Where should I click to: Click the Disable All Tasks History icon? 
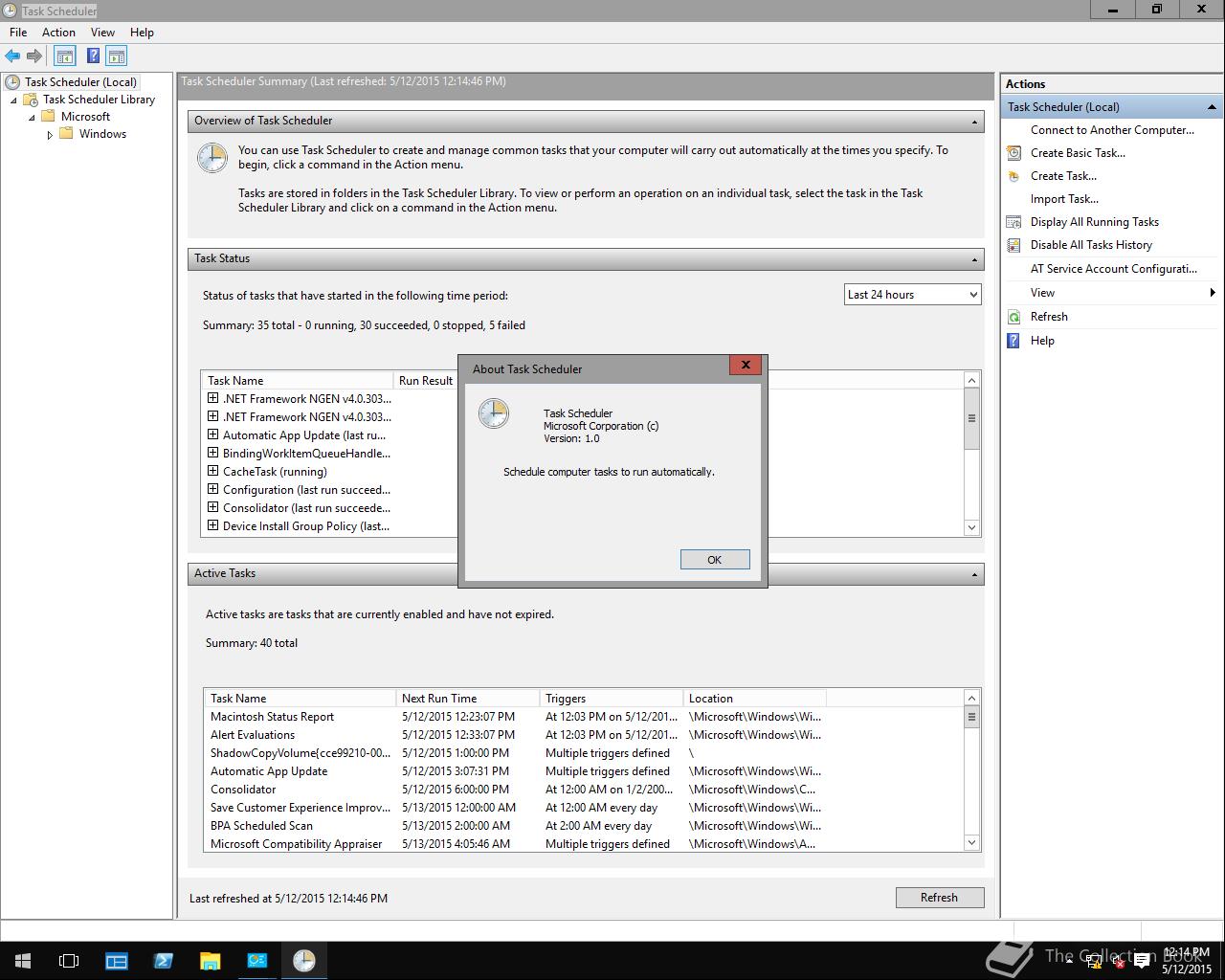click(1013, 245)
